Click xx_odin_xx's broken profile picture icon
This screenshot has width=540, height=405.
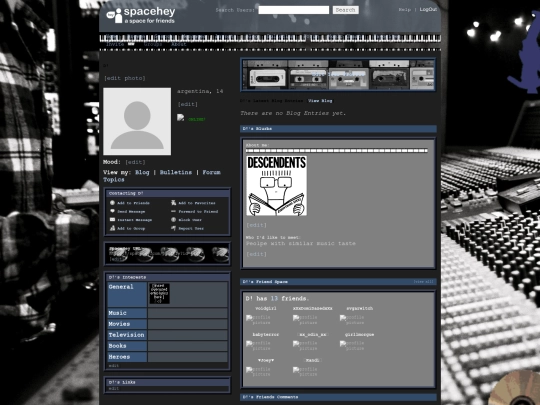click(x=296, y=344)
